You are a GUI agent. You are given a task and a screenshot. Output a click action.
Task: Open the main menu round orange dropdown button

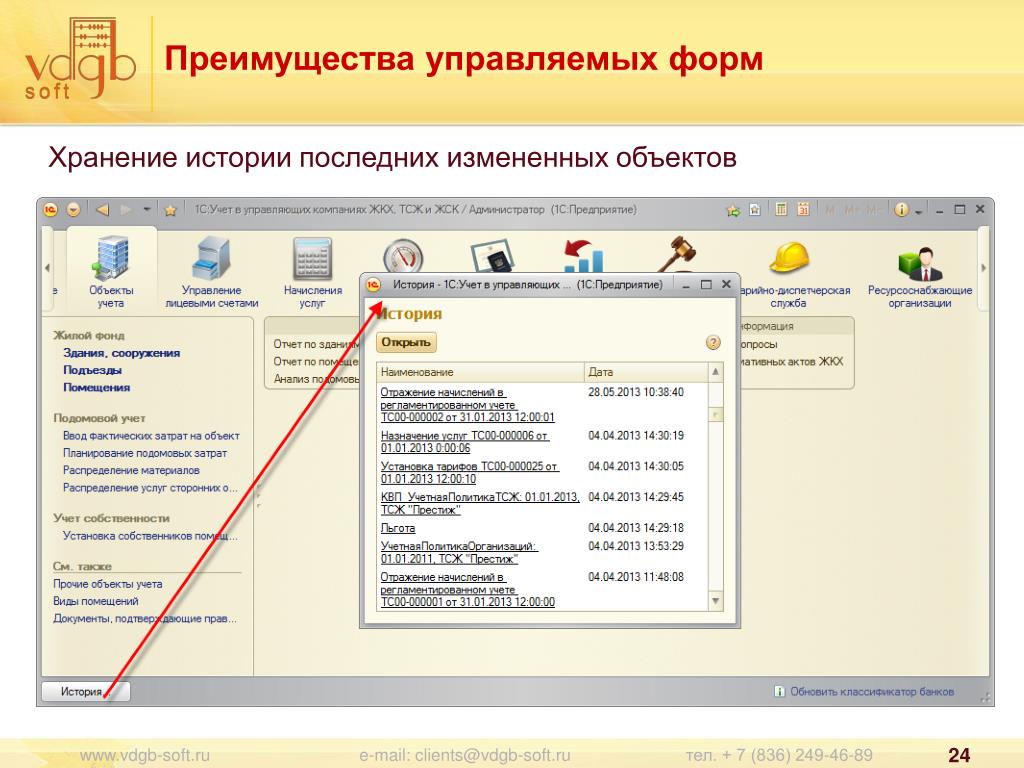74,210
